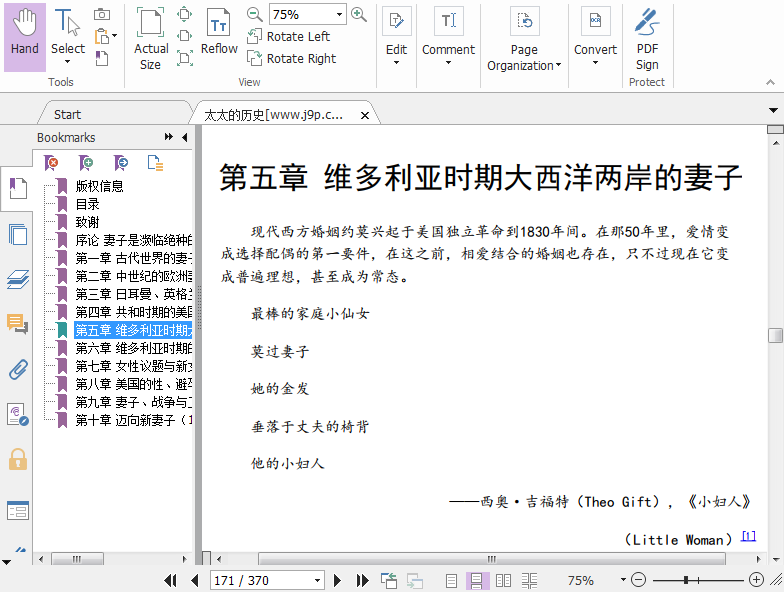Open the Digital Signatures sidebar panel

[18, 414]
